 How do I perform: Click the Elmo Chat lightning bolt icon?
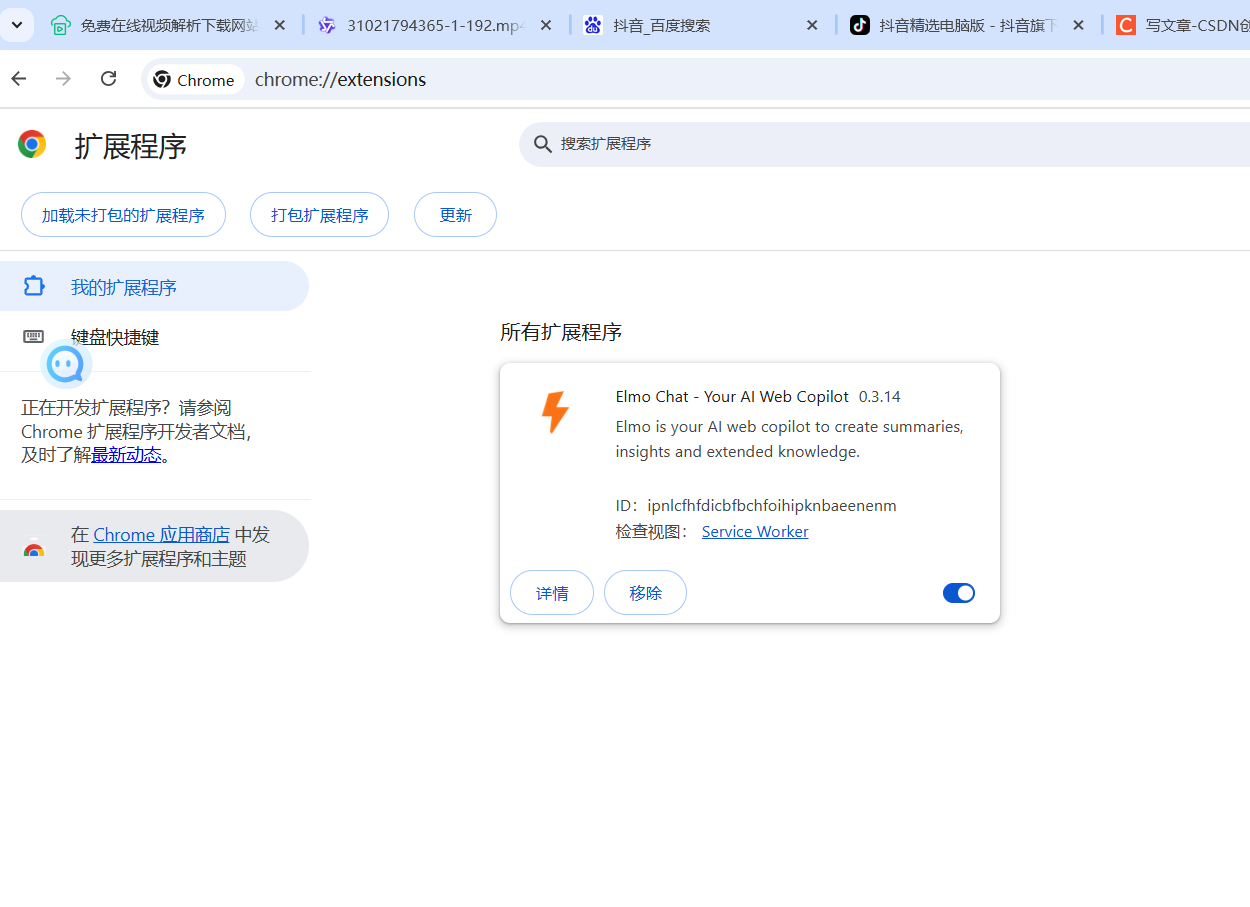555,412
